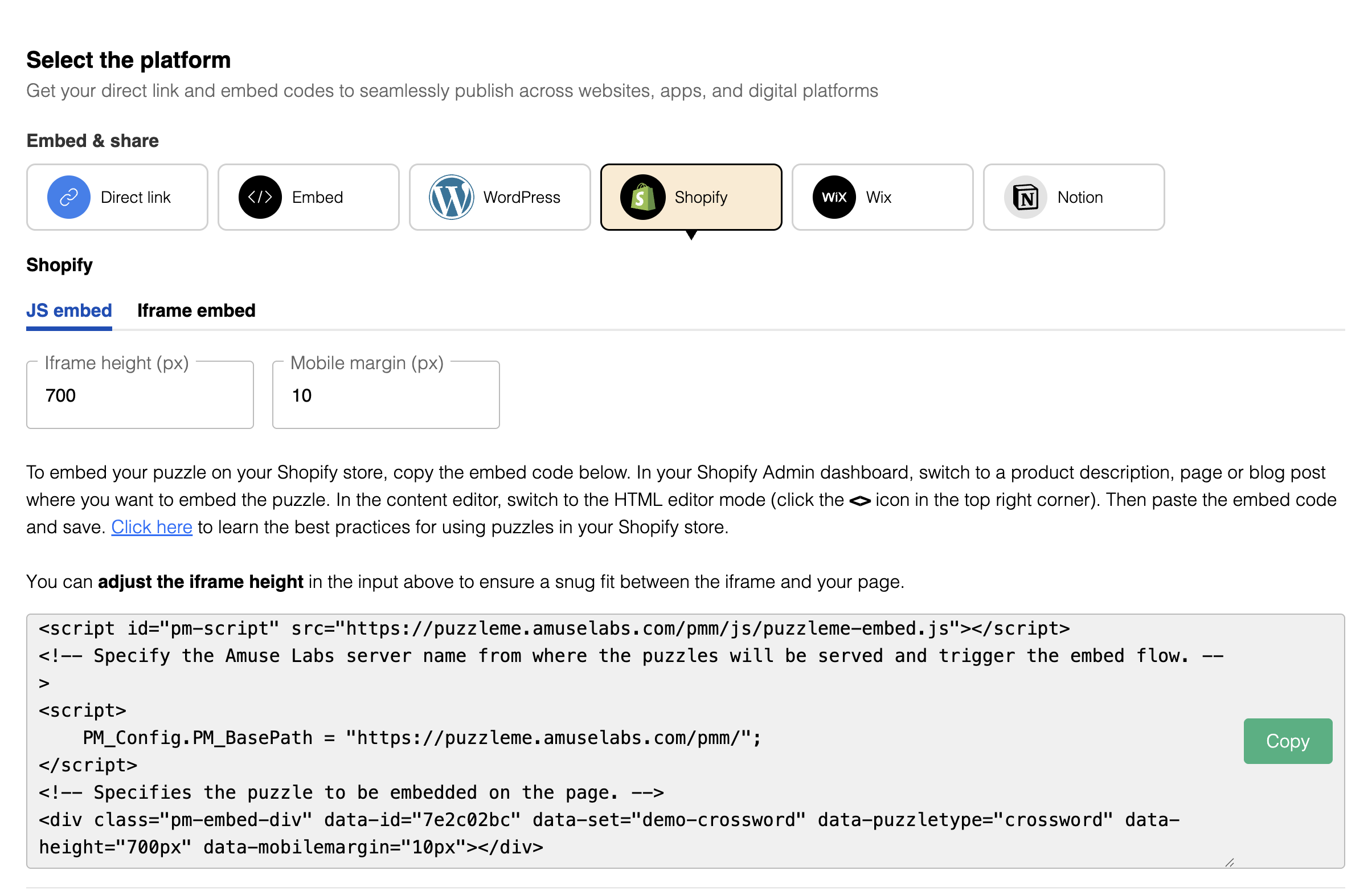Screen dimensions: 1372x895
Task: Click the "Get your direct link" subtitle text
Action: point(452,91)
